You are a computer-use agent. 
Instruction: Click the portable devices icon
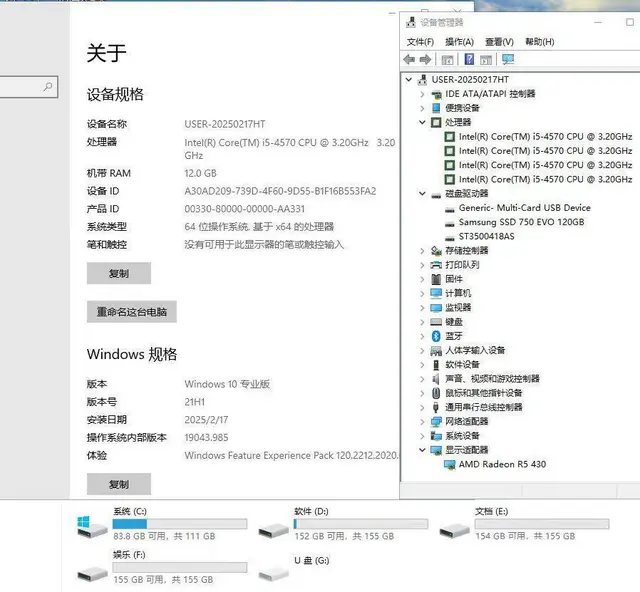tap(436, 108)
